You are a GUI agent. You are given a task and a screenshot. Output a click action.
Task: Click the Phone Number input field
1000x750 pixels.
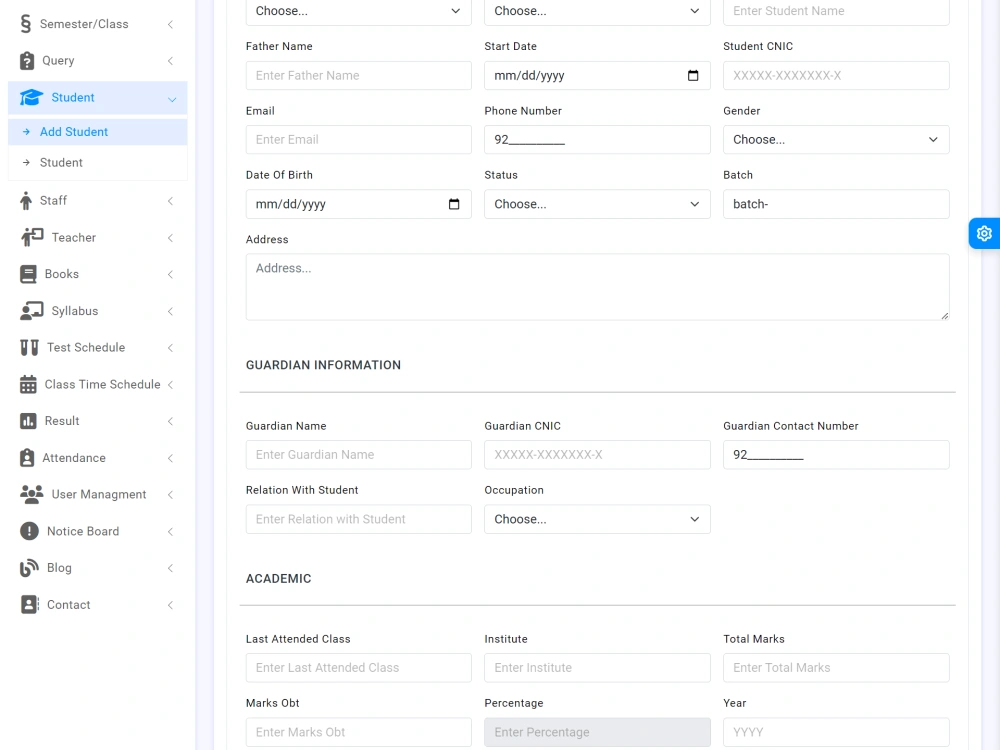pos(597,140)
